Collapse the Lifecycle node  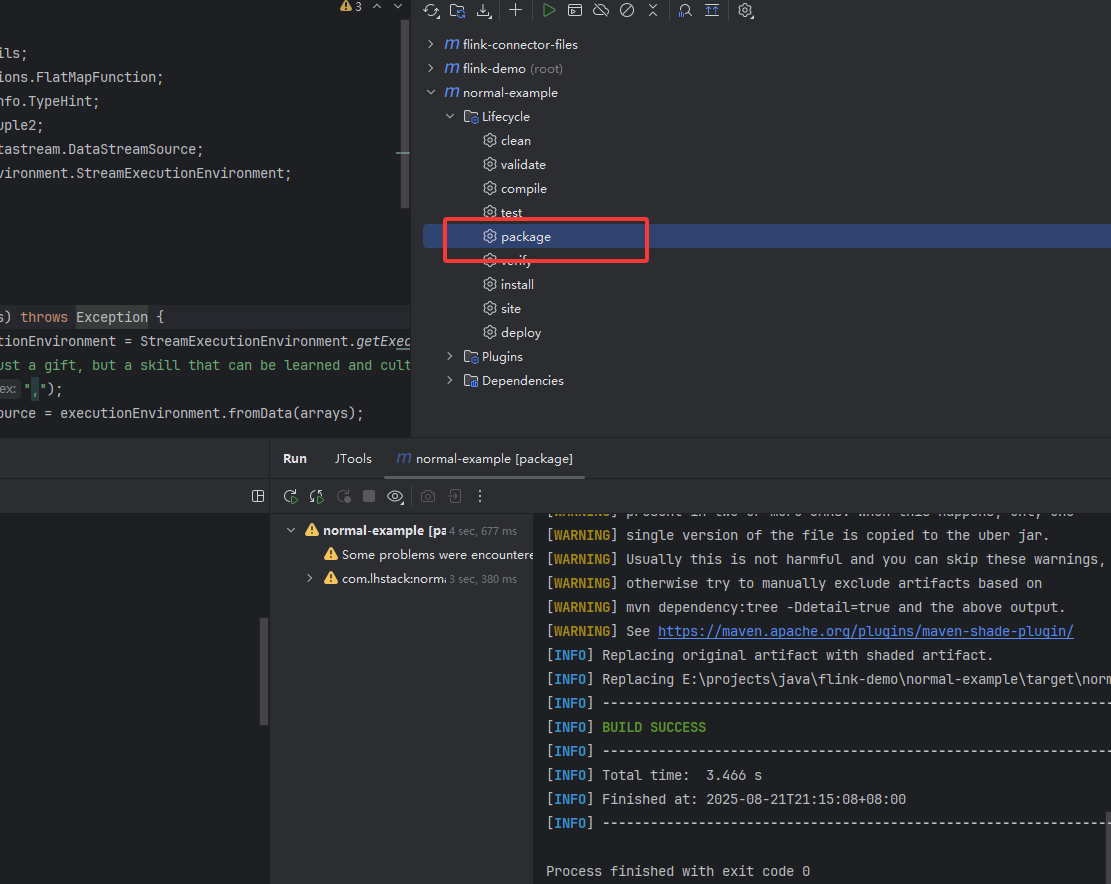450,116
